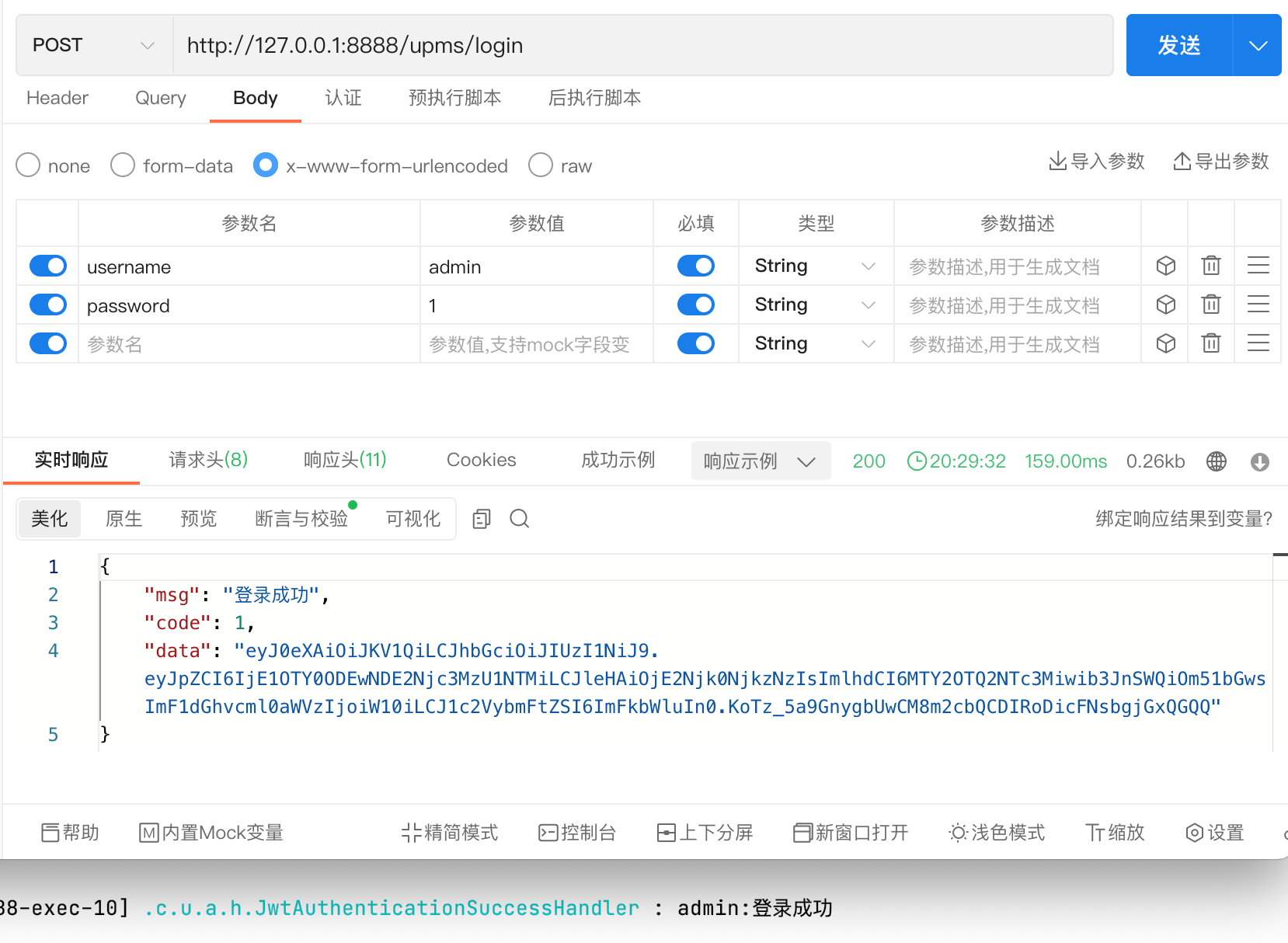Viewport: 1288px width, 943px height.
Task: Select the form-data radio button
Action: tap(123, 165)
